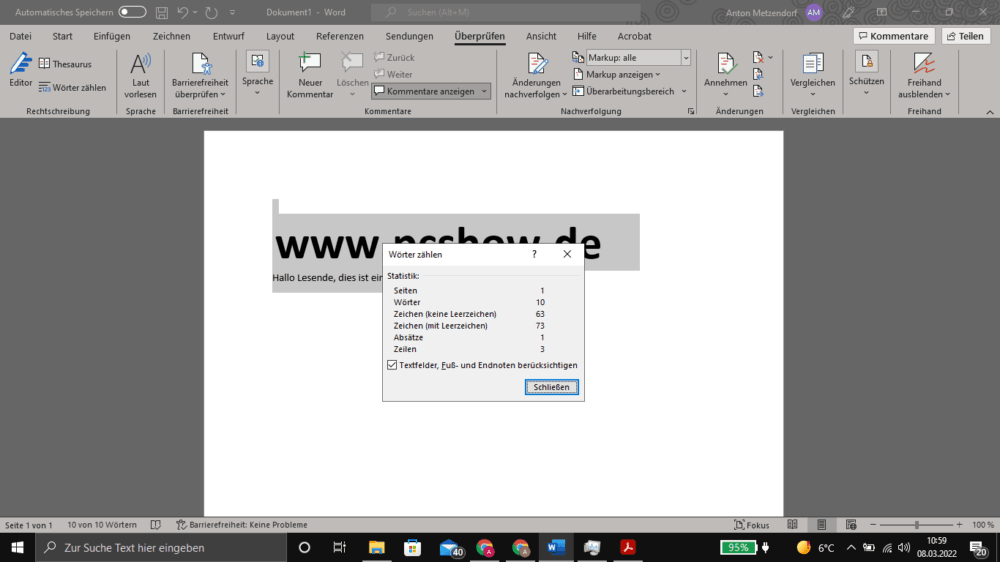Switch to the Start tab

click(x=62, y=36)
